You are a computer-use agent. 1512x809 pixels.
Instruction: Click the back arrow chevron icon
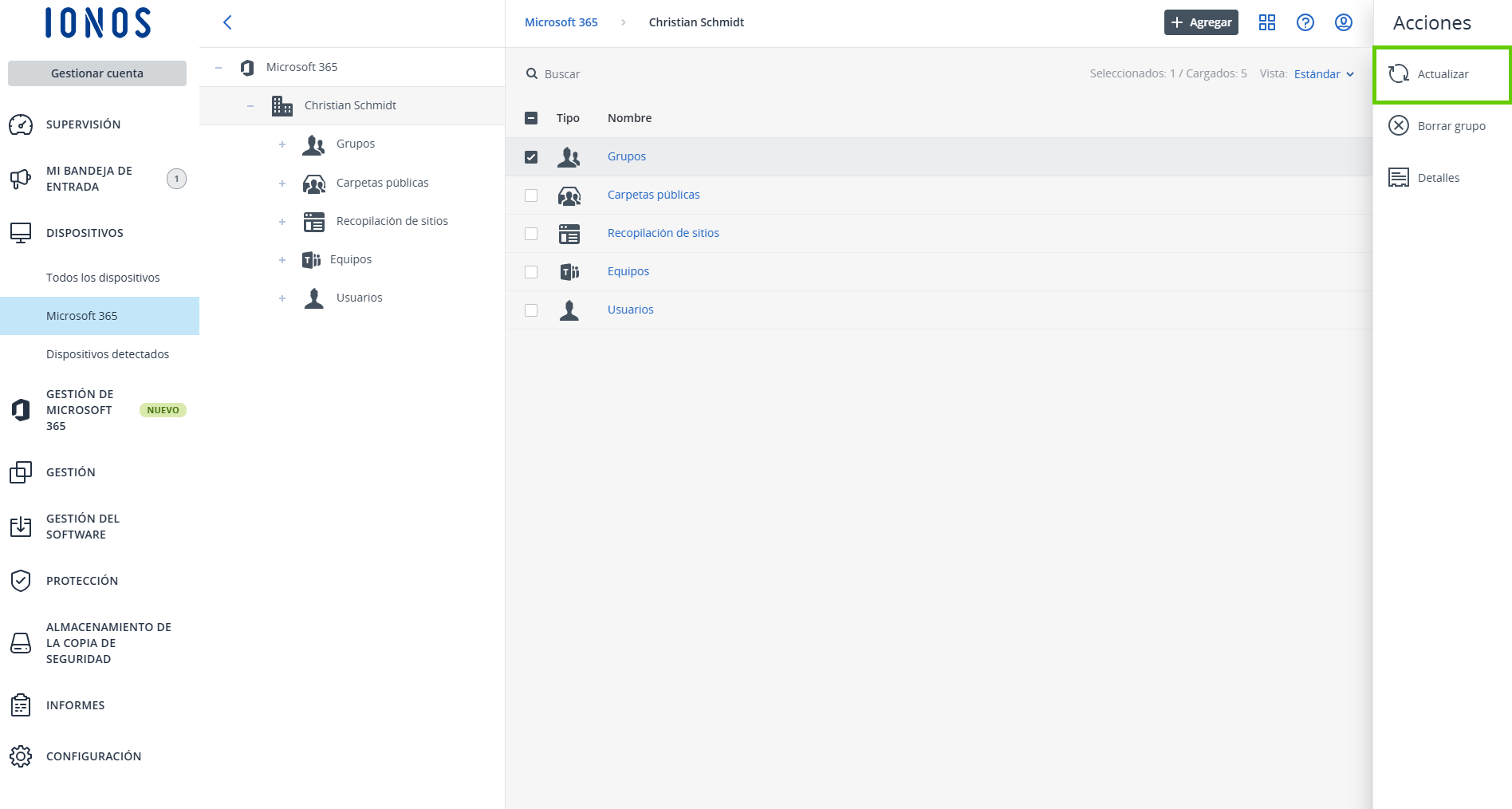pos(227,22)
